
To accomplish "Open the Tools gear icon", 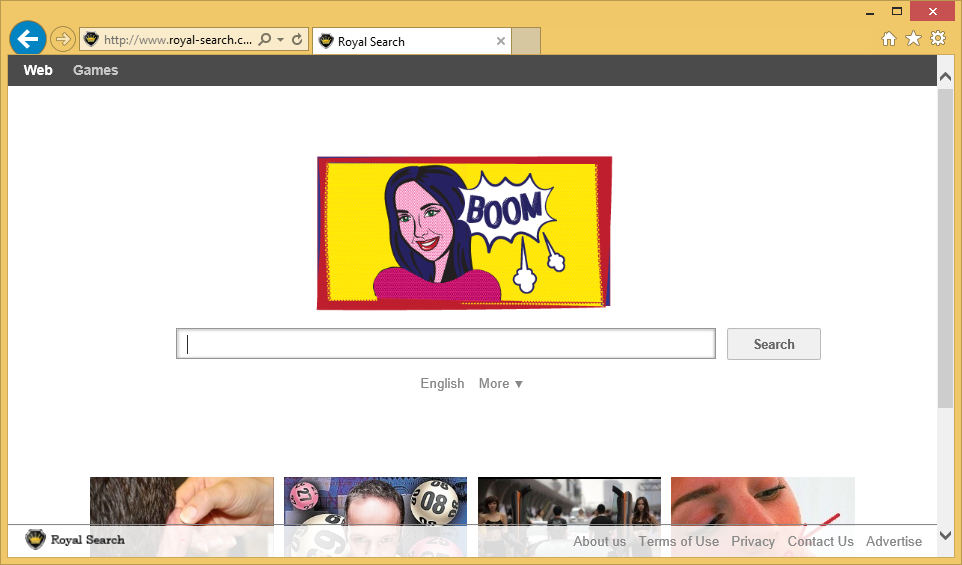I will 938,39.
